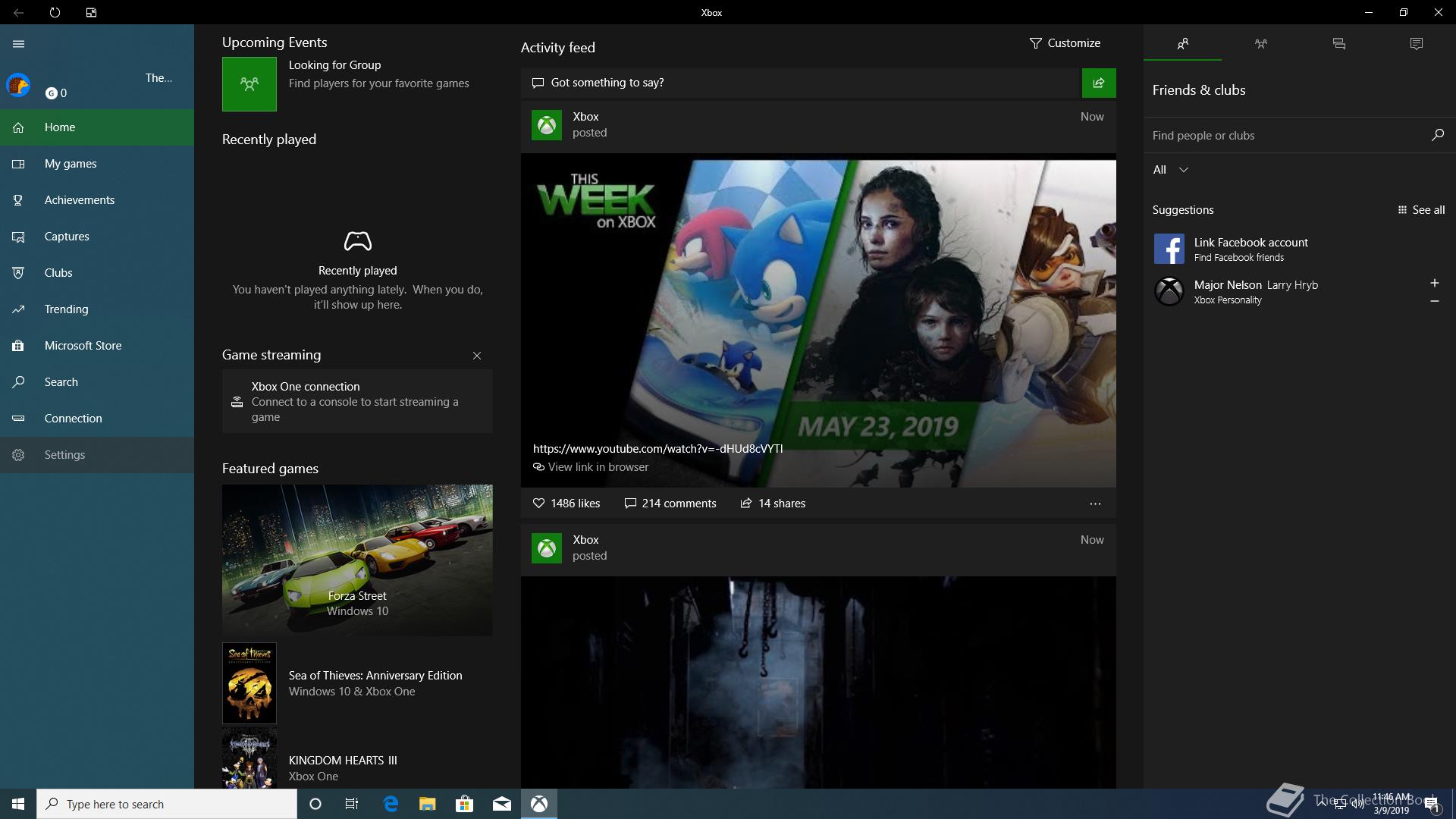Click the search magnifier in Friends panel
Screen dimensions: 1456x819
pyautogui.click(x=1437, y=135)
